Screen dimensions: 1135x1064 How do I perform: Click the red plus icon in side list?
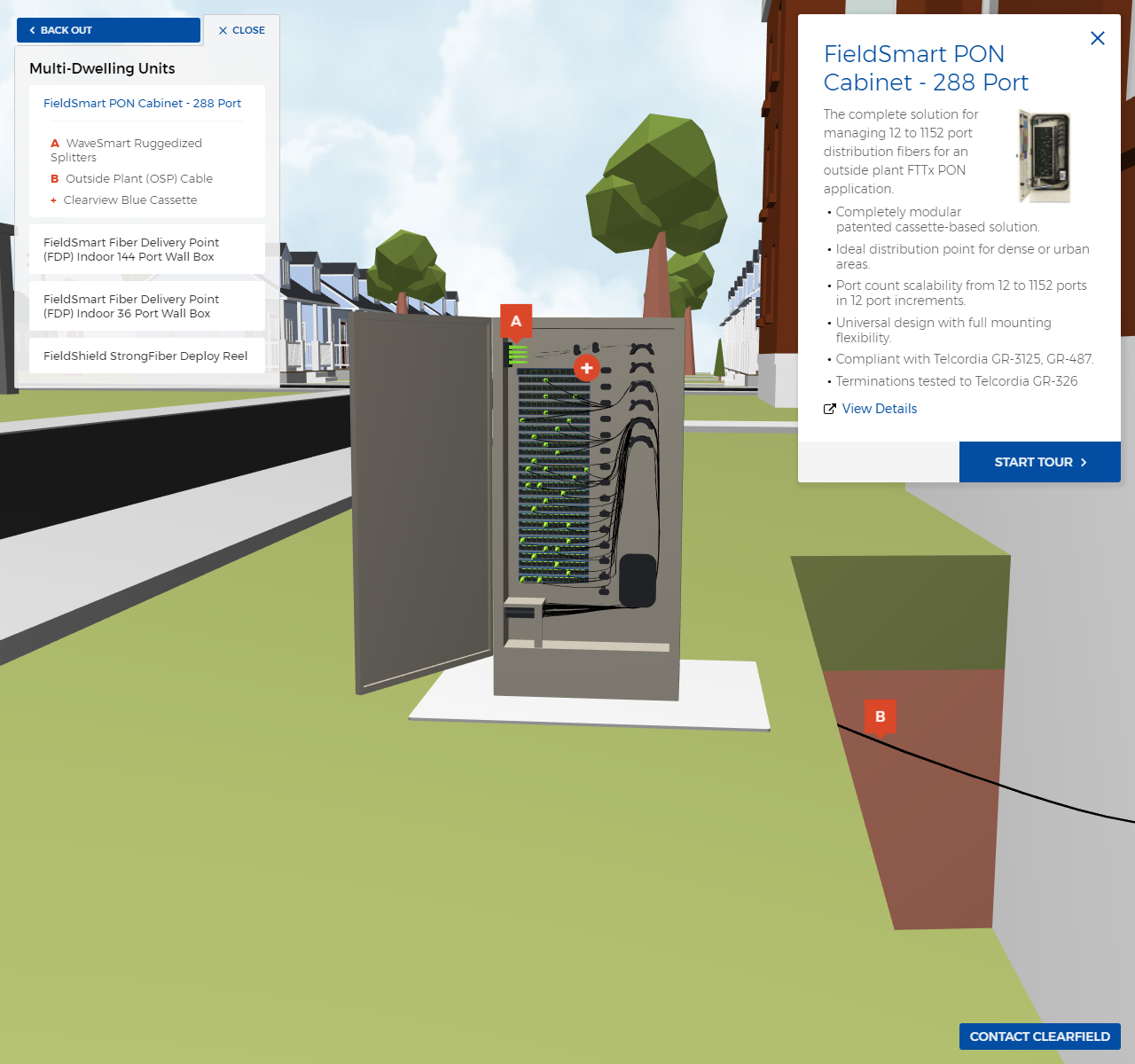pos(53,200)
